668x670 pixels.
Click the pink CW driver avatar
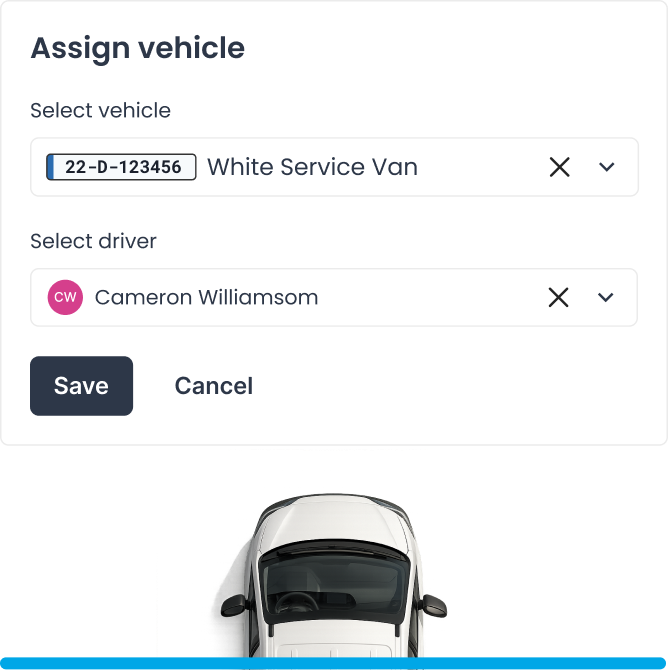(65, 297)
